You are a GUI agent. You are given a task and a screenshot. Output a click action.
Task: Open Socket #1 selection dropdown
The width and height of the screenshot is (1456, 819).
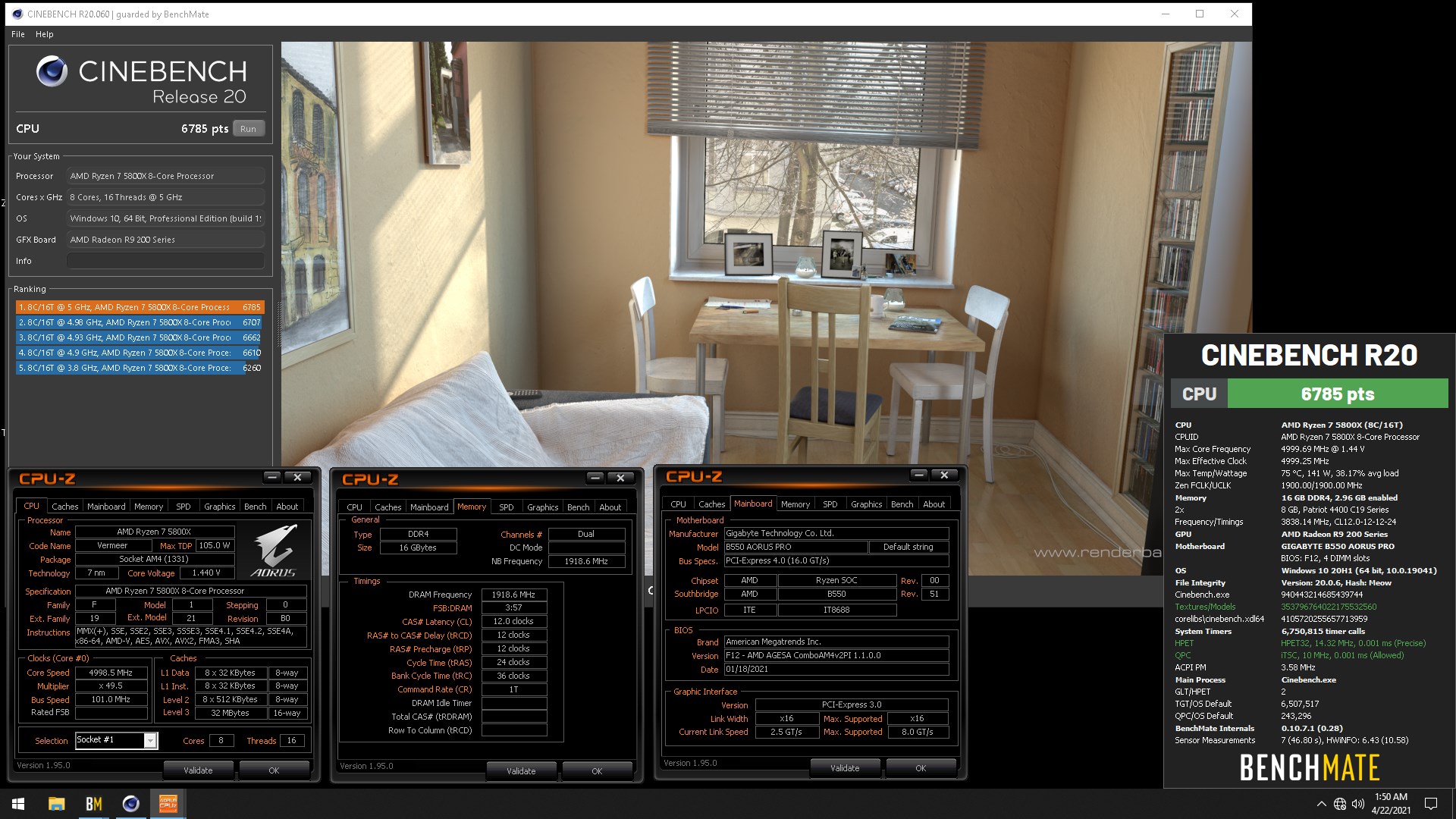[x=150, y=740]
